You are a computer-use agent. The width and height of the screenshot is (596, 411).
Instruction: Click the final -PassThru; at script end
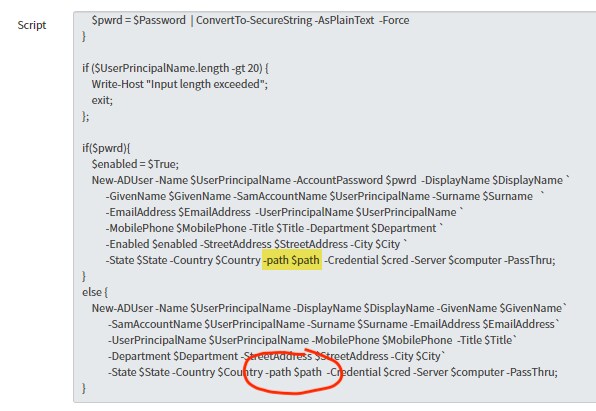click(x=532, y=372)
